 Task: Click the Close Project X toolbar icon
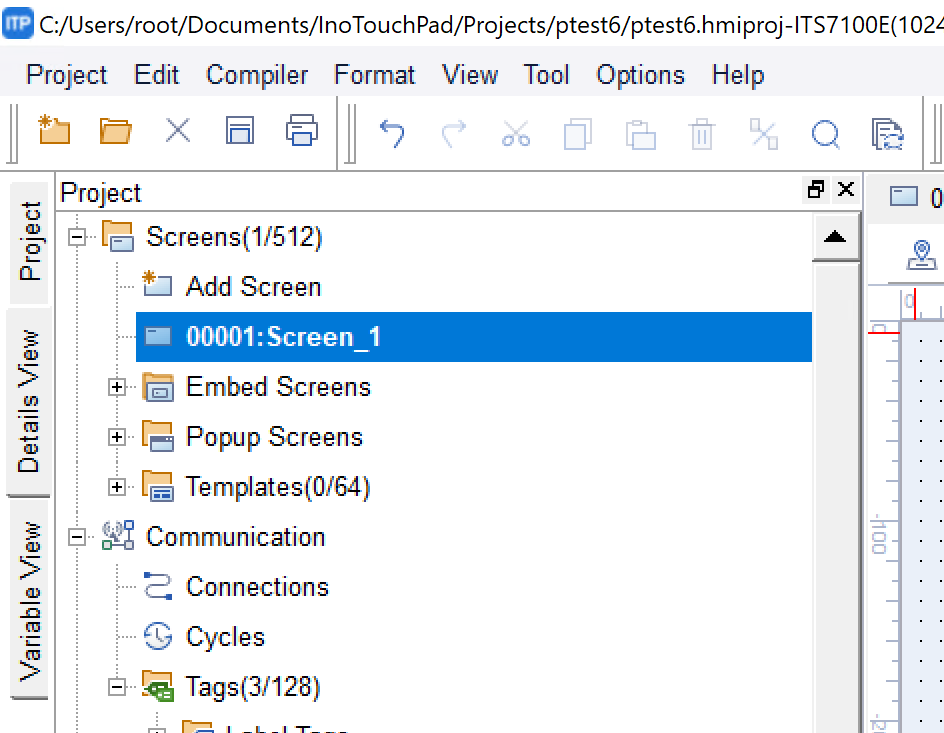pyautogui.click(x=178, y=131)
